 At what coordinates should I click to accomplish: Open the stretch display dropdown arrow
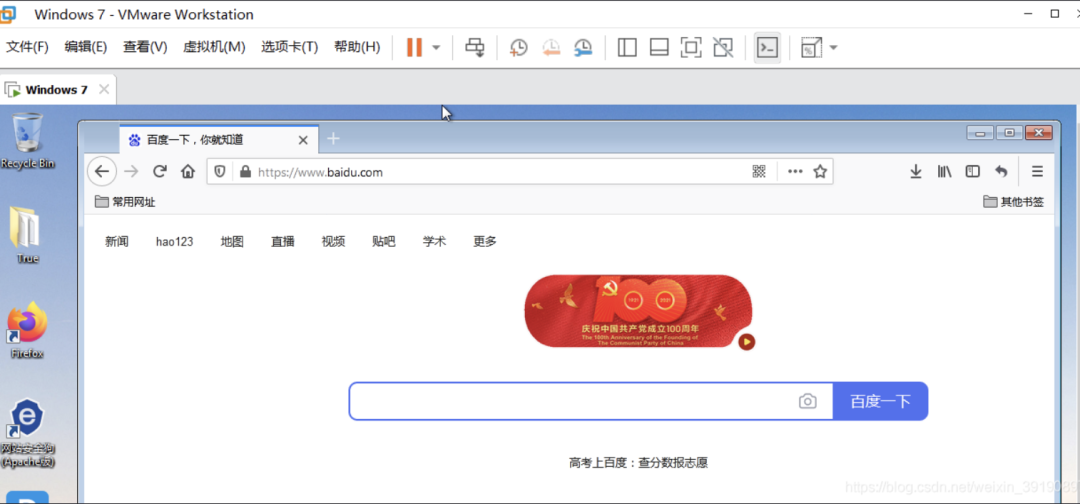coord(833,48)
